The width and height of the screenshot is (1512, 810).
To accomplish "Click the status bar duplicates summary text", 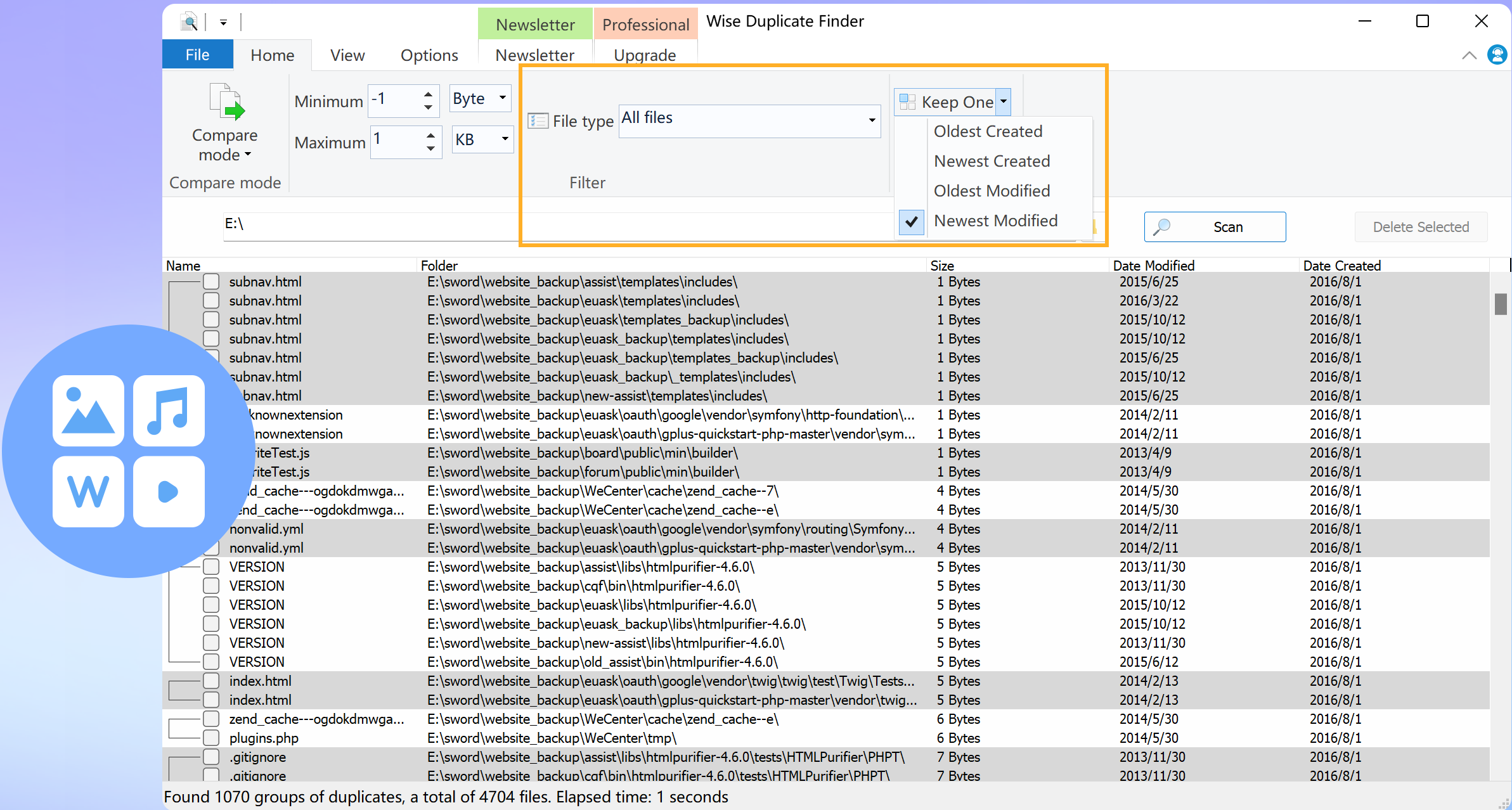I will [446, 797].
